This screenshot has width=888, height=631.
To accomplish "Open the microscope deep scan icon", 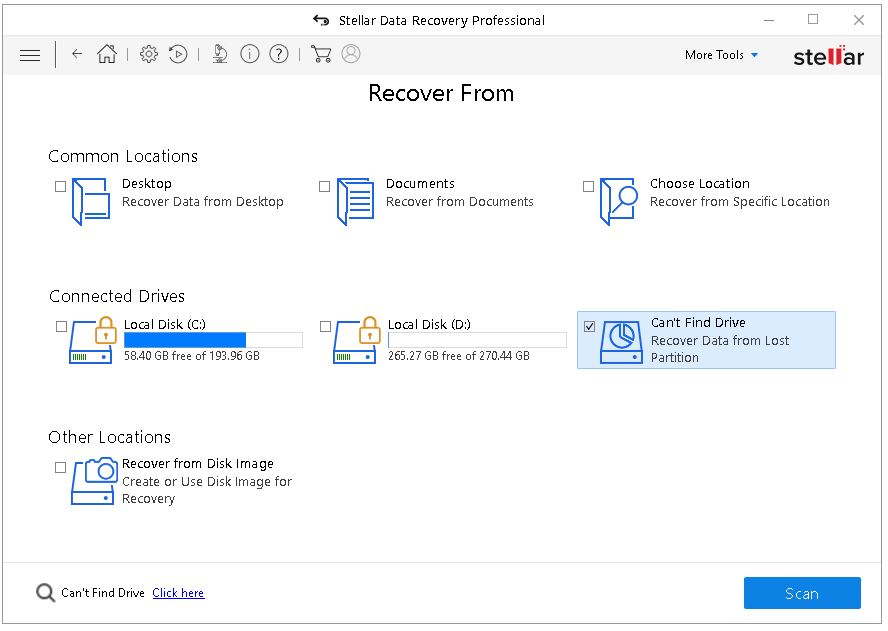I will (x=220, y=54).
